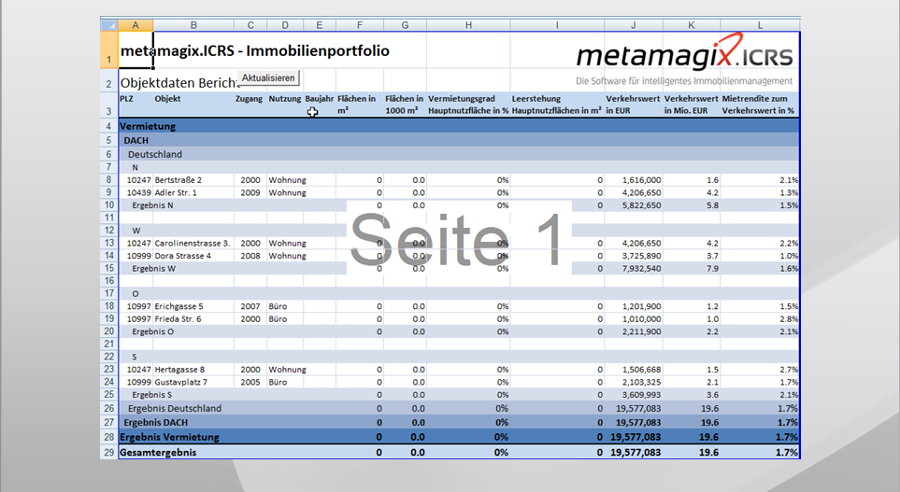Click the 'Ergebnis N' cell
The height and width of the screenshot is (492, 900).
(153, 206)
